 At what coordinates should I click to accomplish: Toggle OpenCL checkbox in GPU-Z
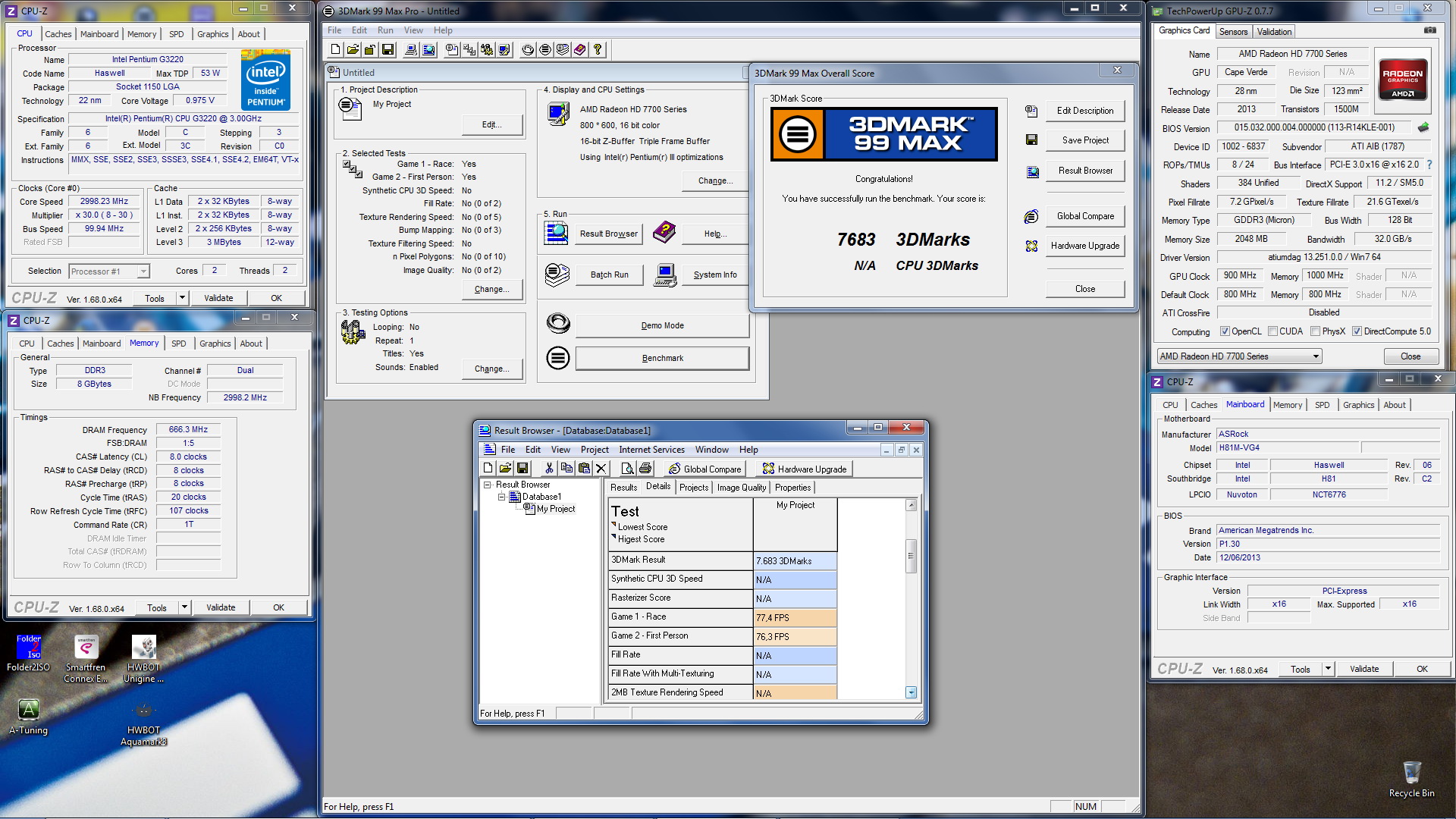point(1225,331)
